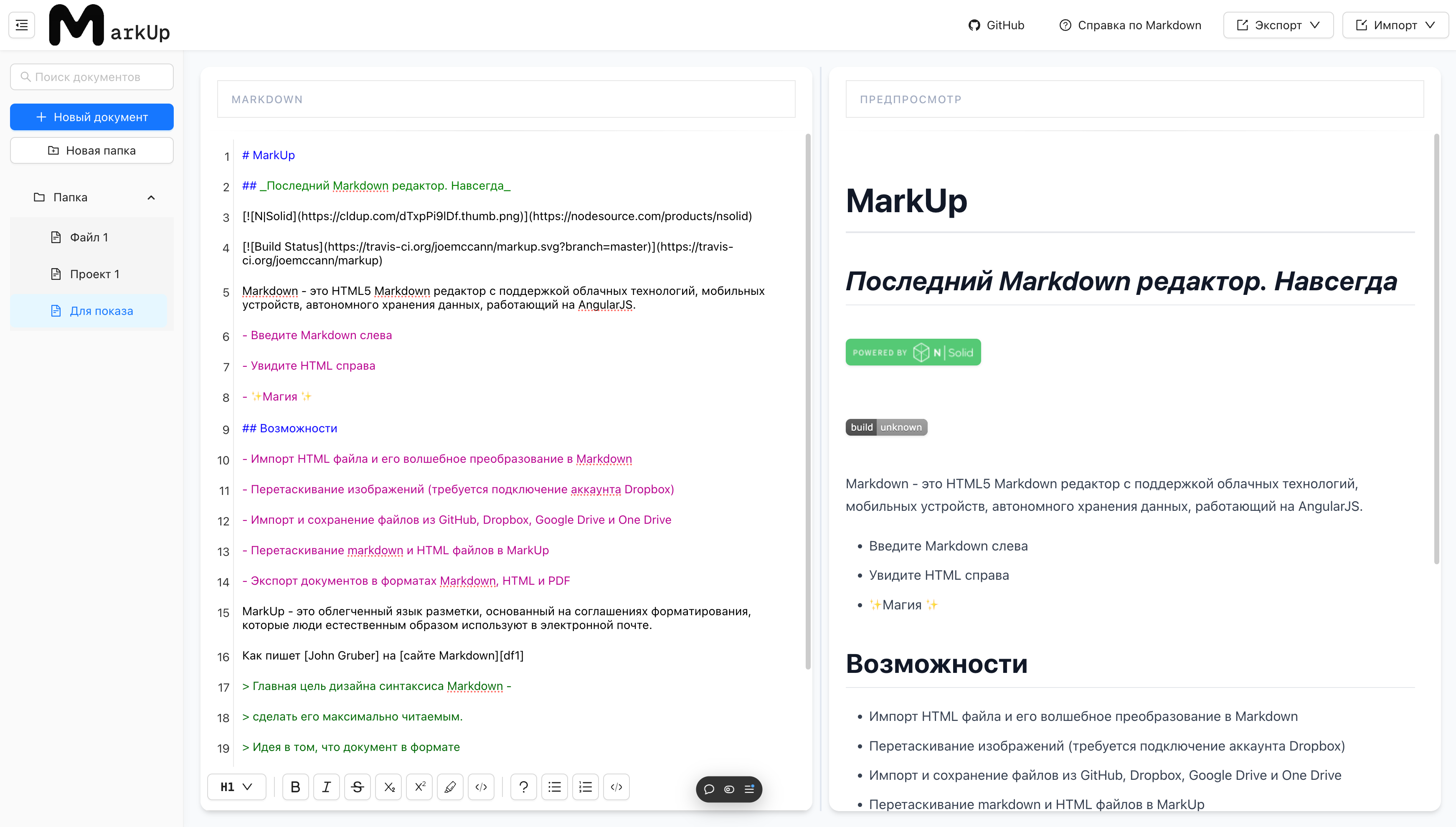Click the Поиск документов search field
Image resolution: width=1456 pixels, height=827 pixels.
91,76
